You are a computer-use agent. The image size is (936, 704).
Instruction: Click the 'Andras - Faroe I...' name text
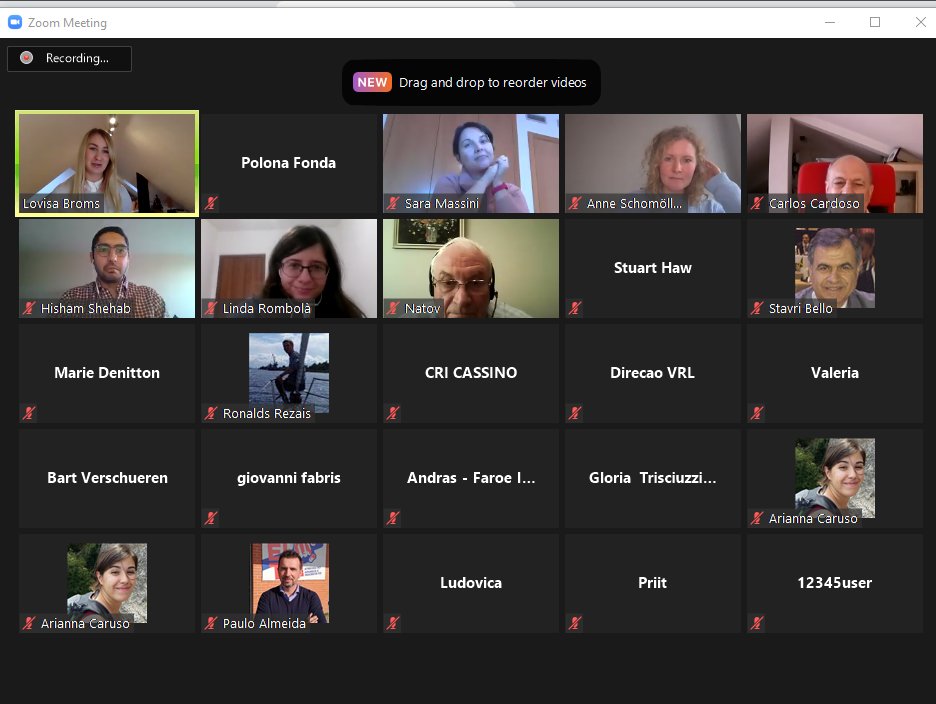click(x=471, y=478)
